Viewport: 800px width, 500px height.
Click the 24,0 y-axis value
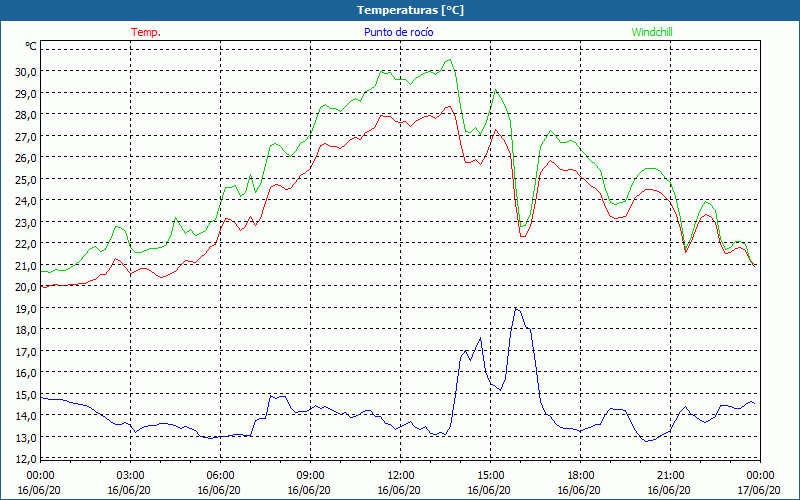[26, 201]
